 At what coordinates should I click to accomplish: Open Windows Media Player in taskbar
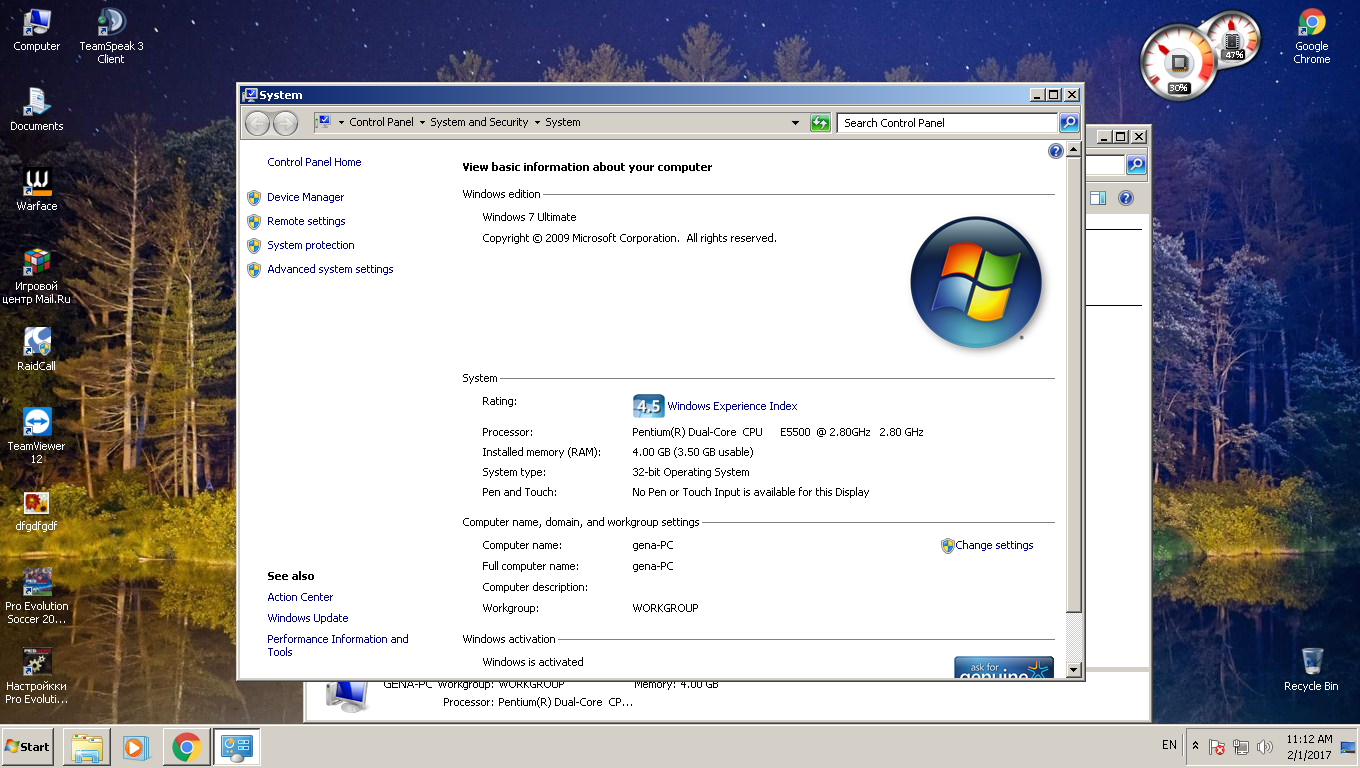pos(135,747)
